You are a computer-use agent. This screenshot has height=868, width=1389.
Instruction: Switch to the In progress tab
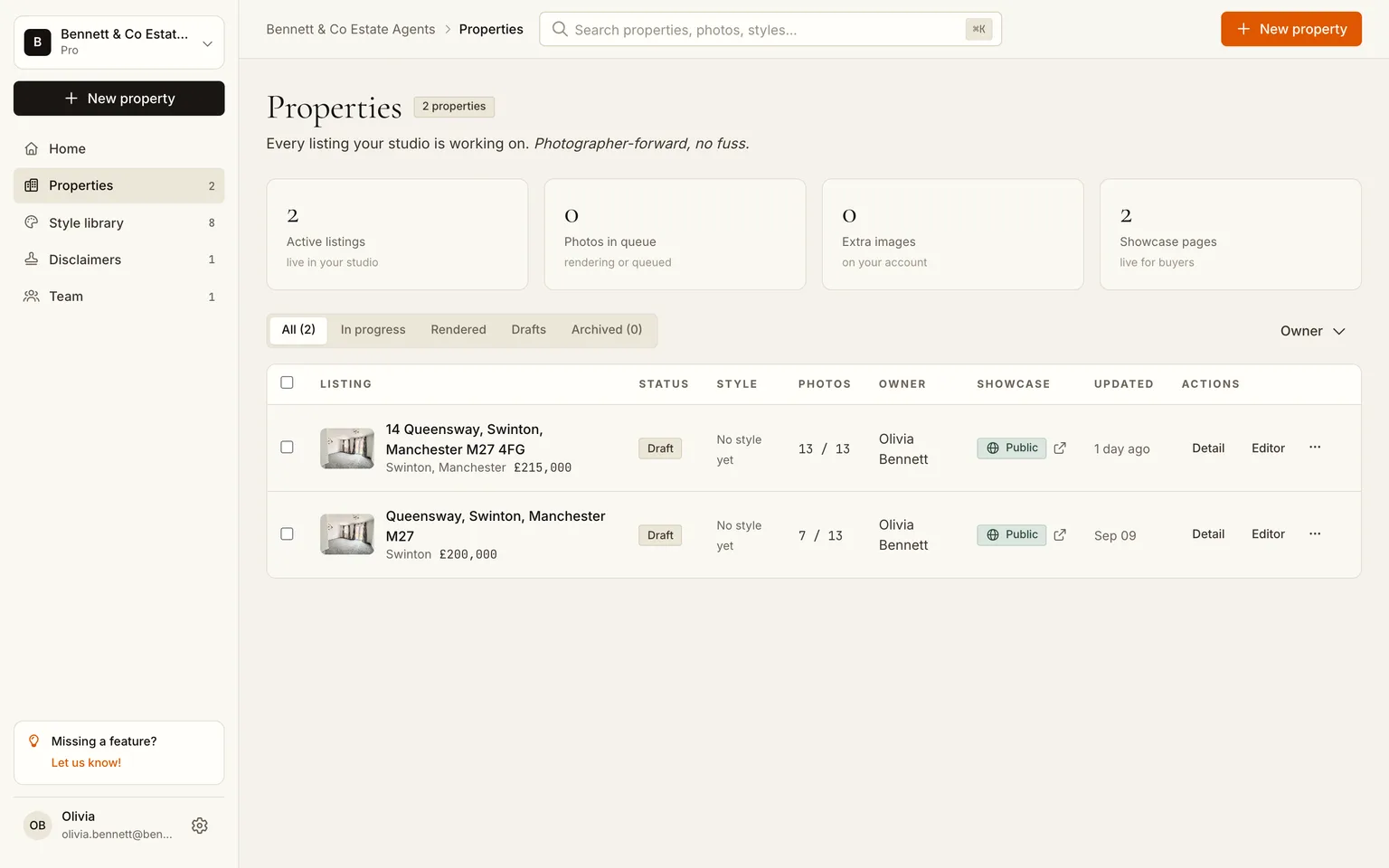pos(373,330)
